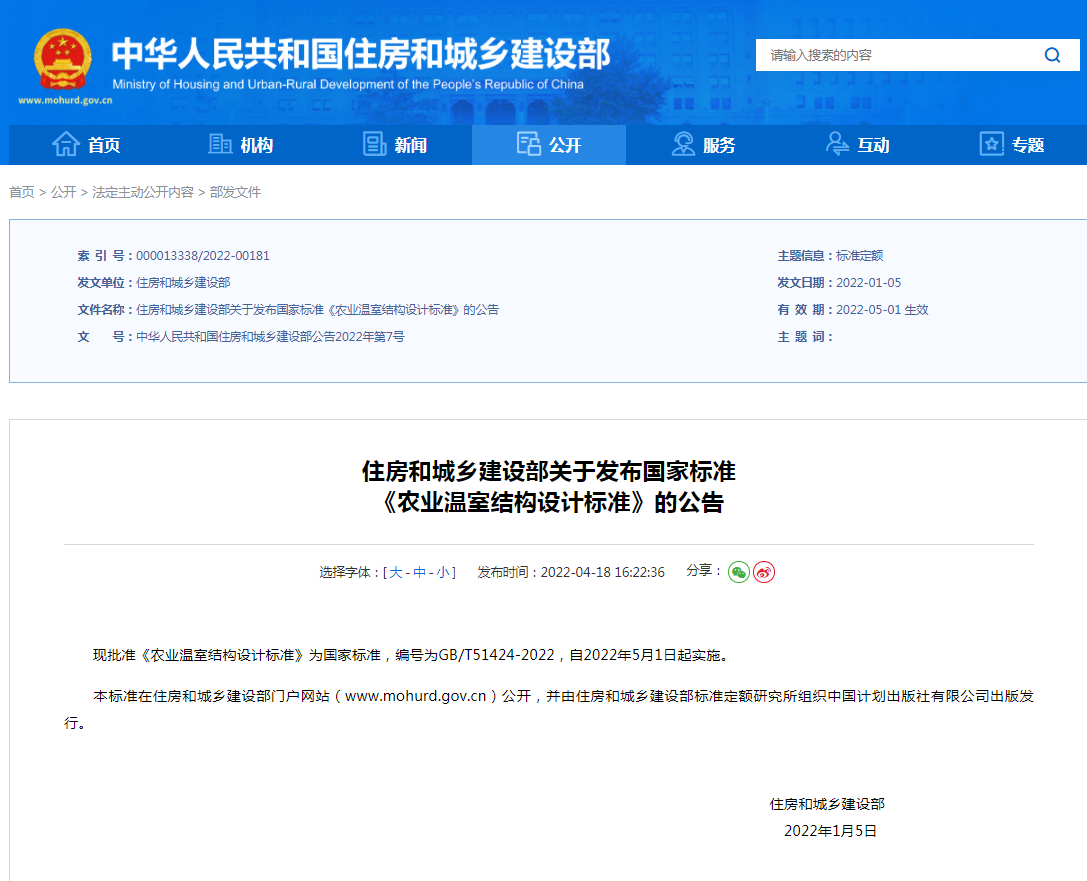1087x882 pixels.
Task: Click 部发文件 breadcrumb link
Action: pyautogui.click(x=235, y=192)
